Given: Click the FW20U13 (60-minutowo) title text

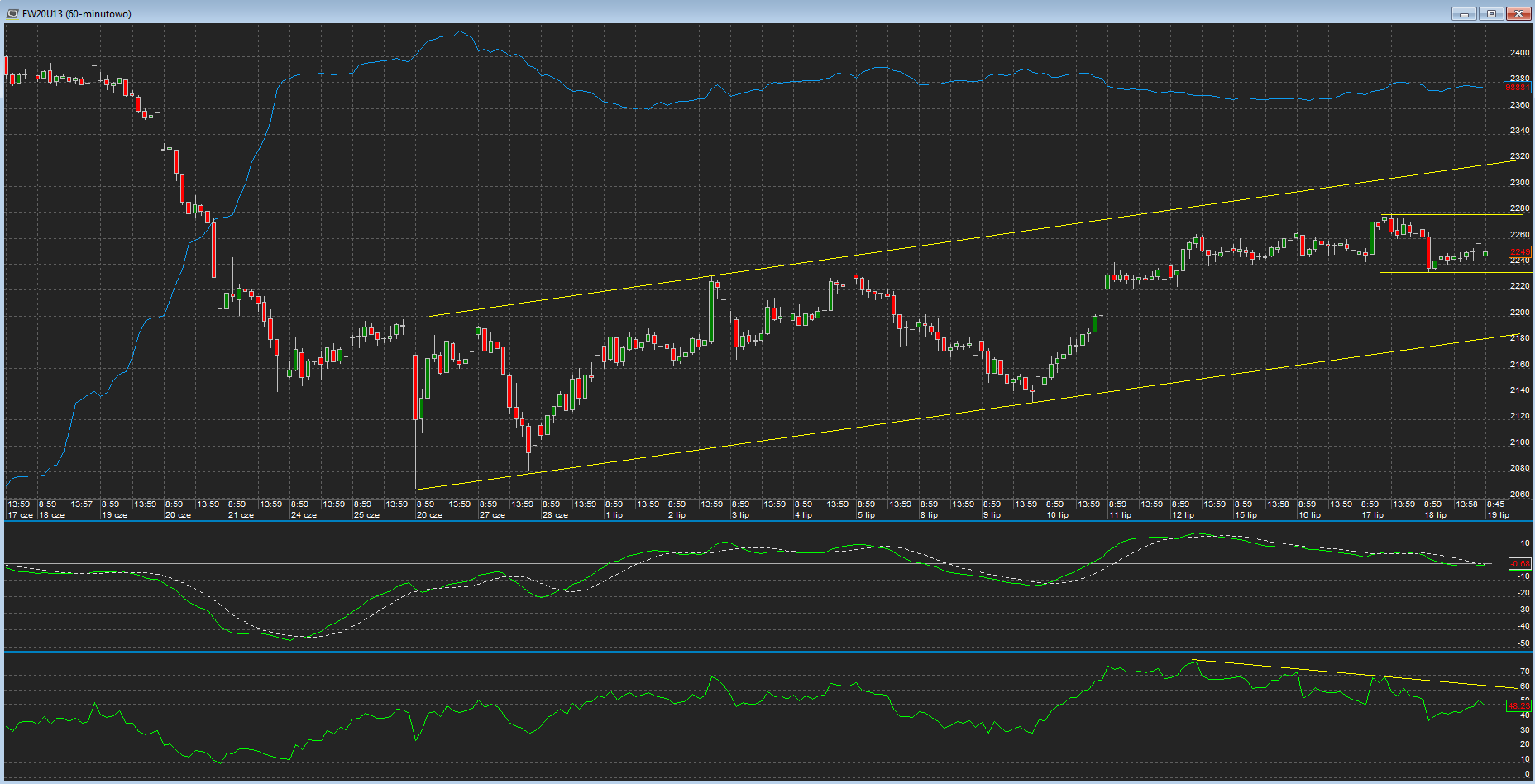Looking at the screenshot, I should [x=76, y=14].
